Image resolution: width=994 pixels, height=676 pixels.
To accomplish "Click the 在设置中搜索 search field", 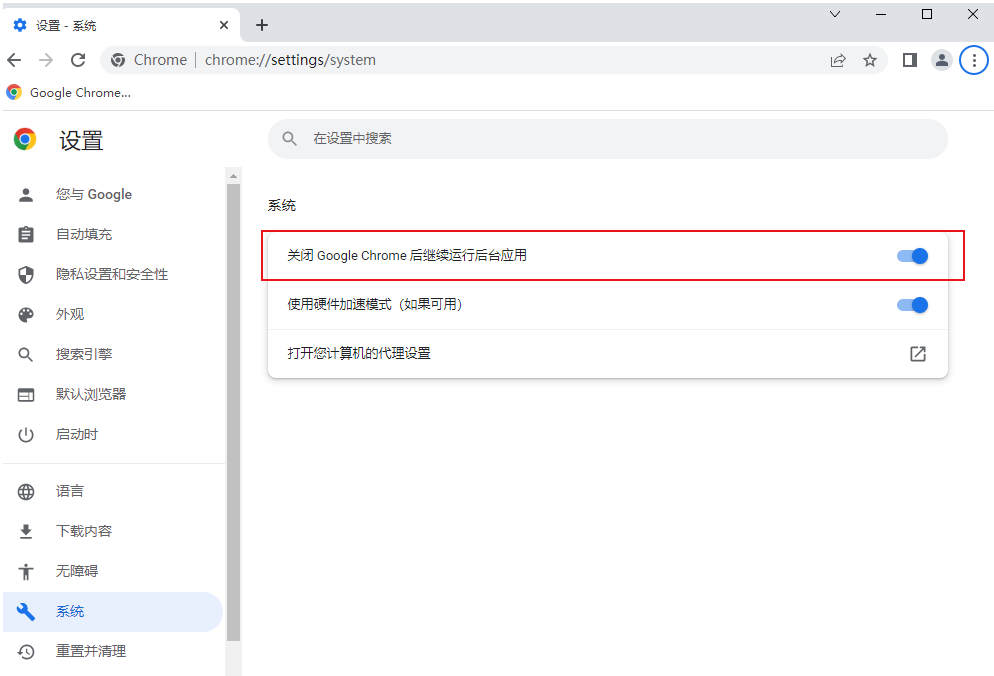I will (x=607, y=139).
